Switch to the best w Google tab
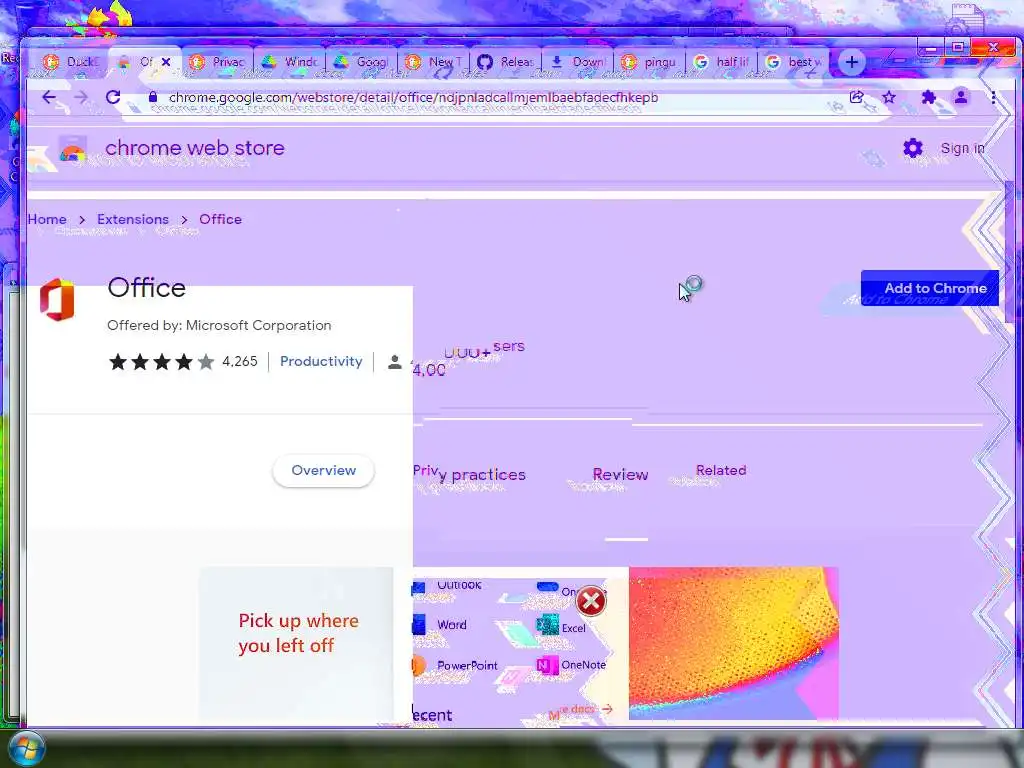 click(793, 62)
